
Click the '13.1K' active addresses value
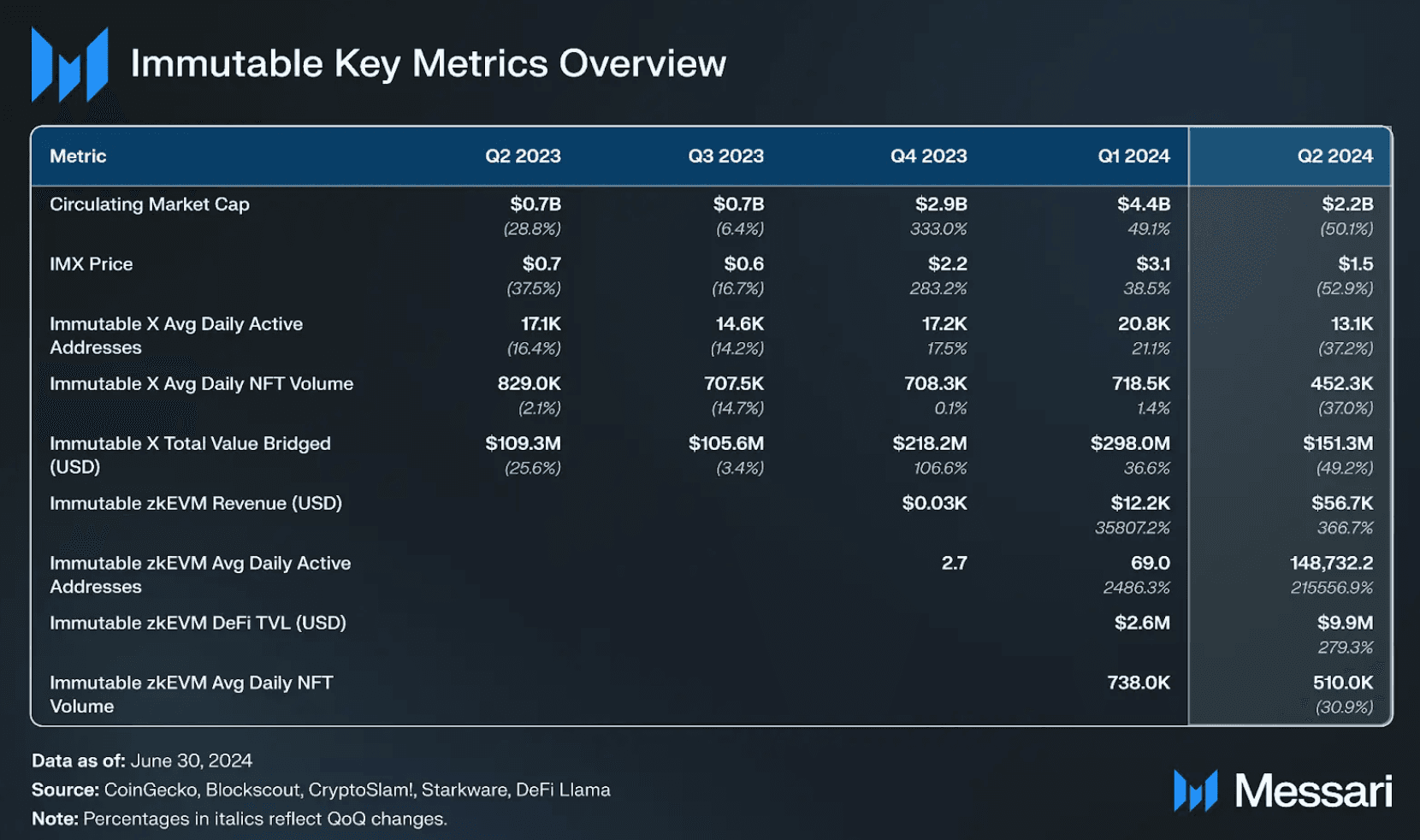tap(1352, 323)
